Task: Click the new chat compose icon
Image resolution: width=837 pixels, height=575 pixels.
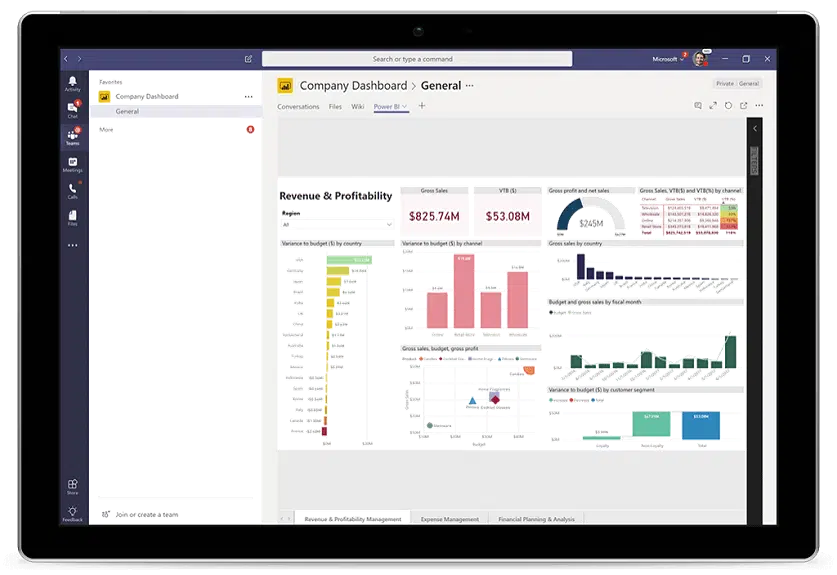Action: coord(248,59)
